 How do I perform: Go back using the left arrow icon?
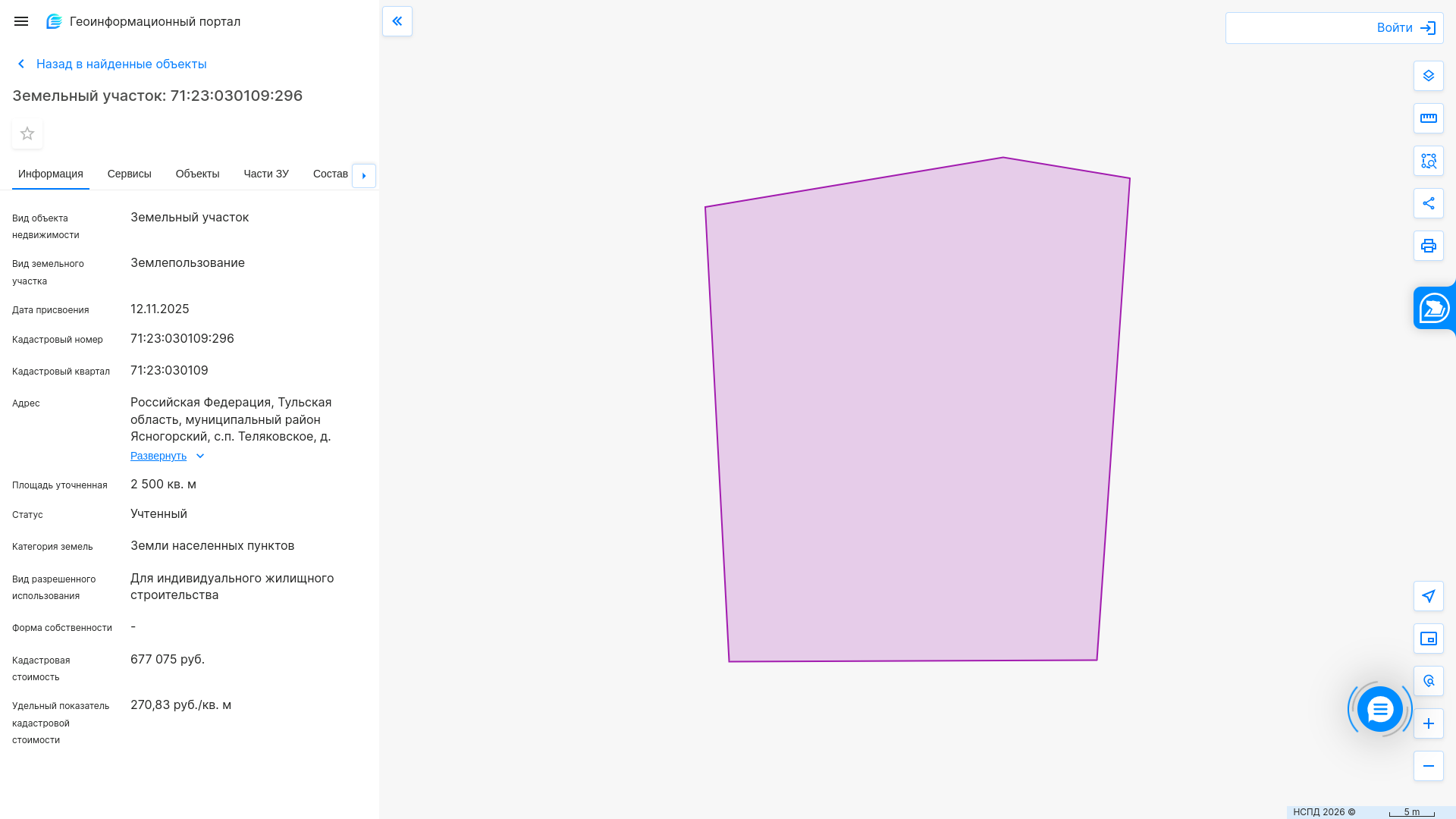pos(21,64)
